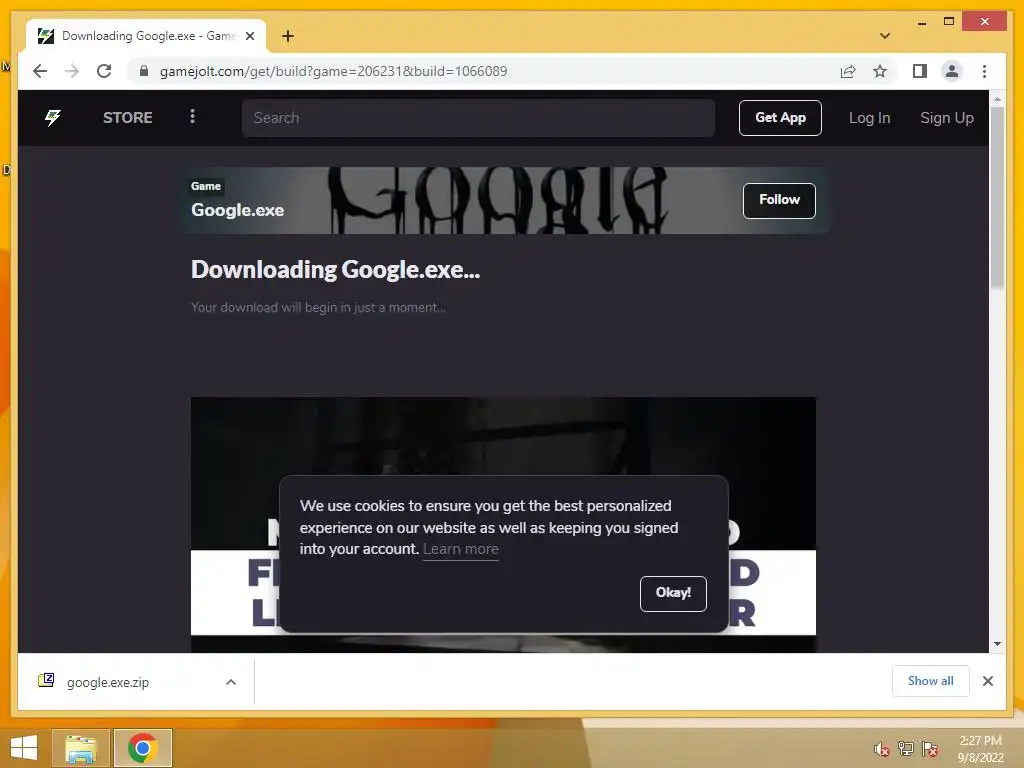Open a new tab with the plus button
This screenshot has height=768, width=1024.
pyautogui.click(x=287, y=36)
